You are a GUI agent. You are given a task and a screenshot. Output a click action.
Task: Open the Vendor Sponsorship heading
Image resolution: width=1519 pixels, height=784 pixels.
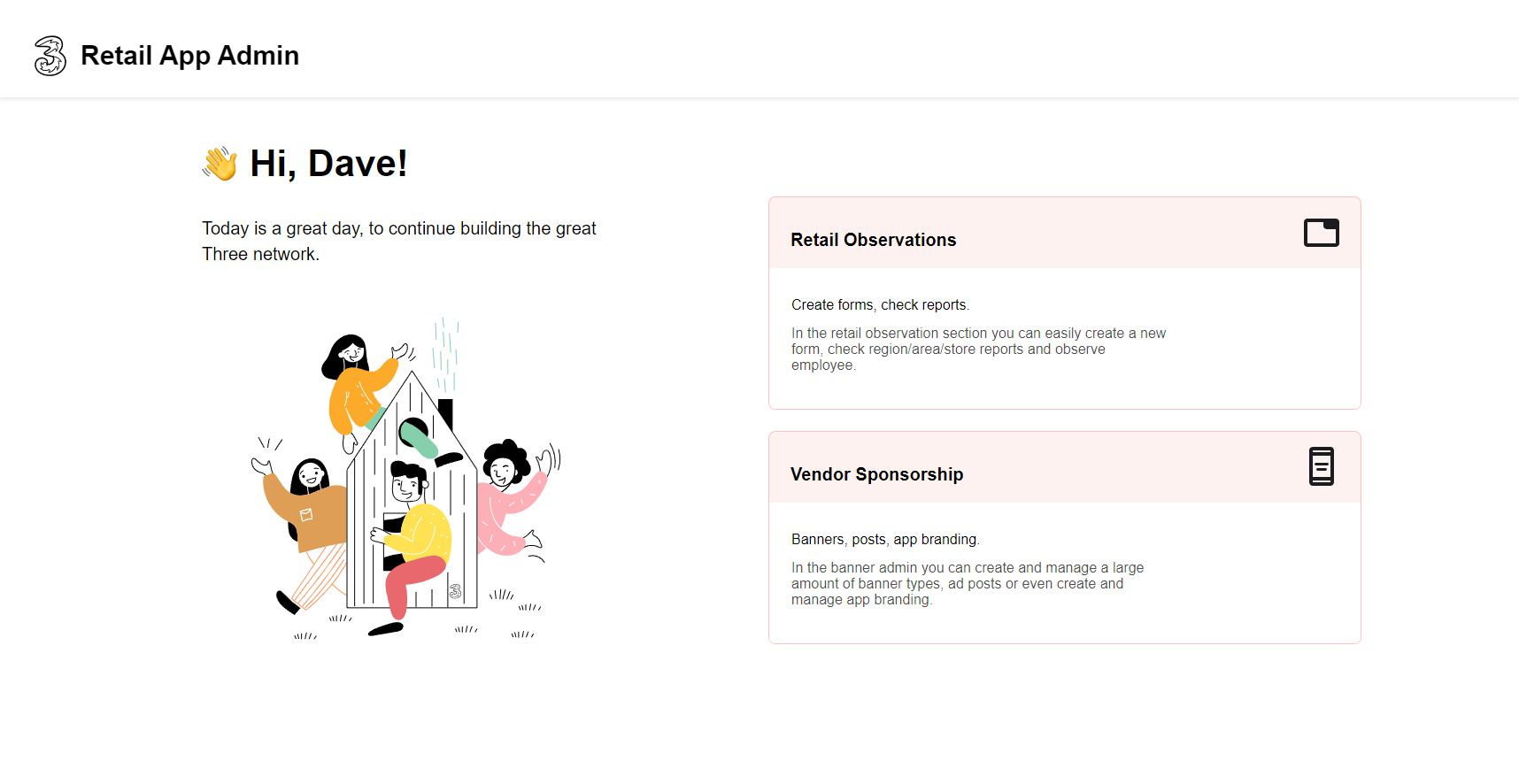click(x=876, y=474)
